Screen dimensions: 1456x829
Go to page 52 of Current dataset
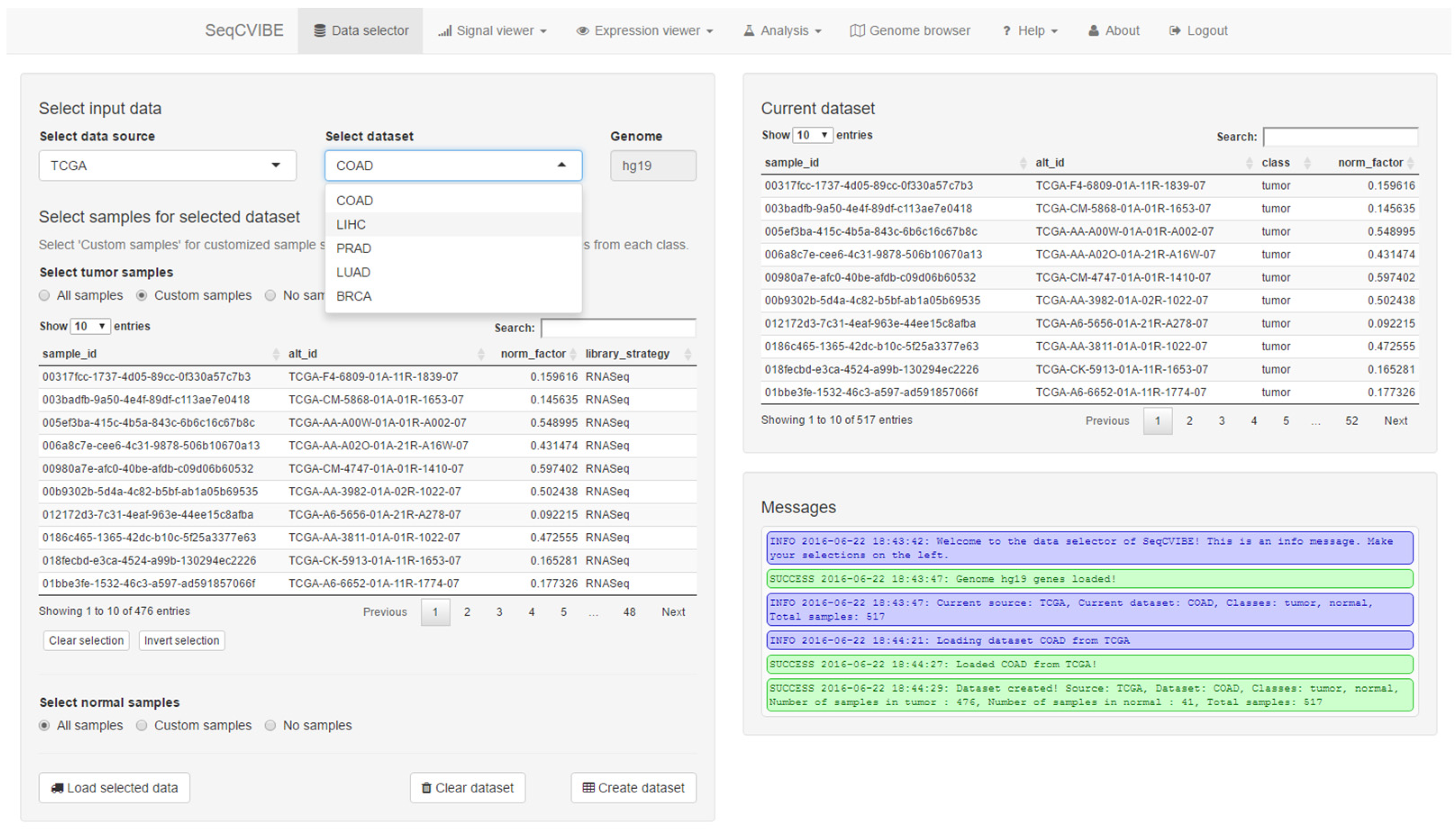click(1351, 421)
